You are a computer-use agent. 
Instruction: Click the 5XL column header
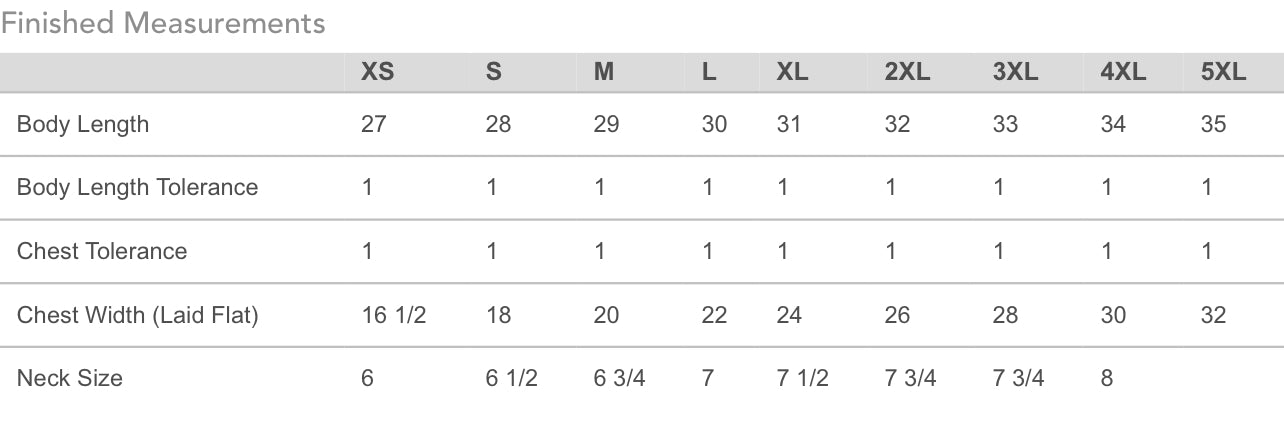(x=1224, y=72)
